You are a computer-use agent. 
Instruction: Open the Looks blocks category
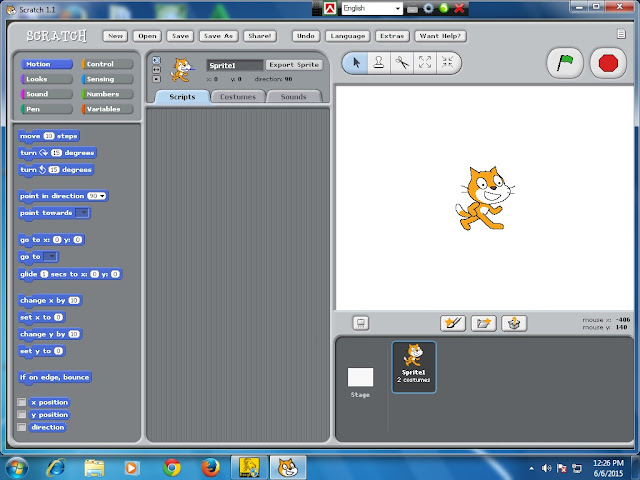[x=47, y=79]
